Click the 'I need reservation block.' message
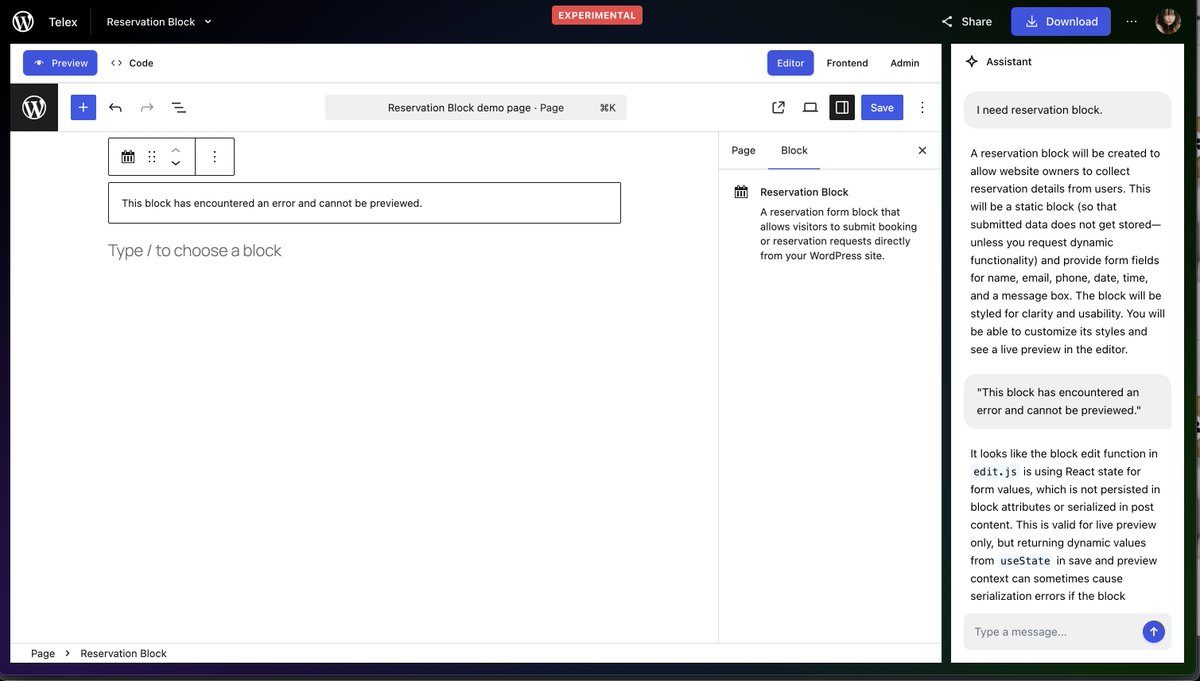This screenshot has width=1200, height=681. pyautogui.click(x=1067, y=110)
